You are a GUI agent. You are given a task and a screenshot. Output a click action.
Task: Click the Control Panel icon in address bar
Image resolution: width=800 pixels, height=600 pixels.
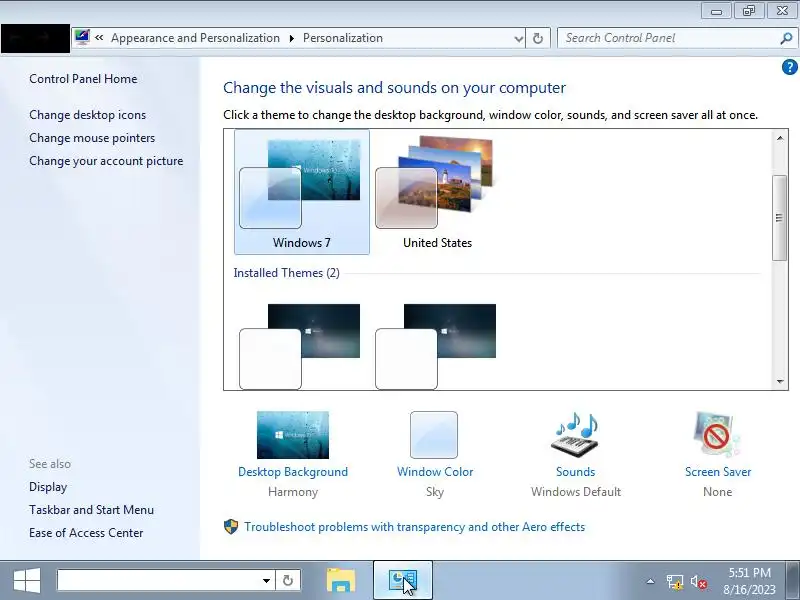pos(82,37)
